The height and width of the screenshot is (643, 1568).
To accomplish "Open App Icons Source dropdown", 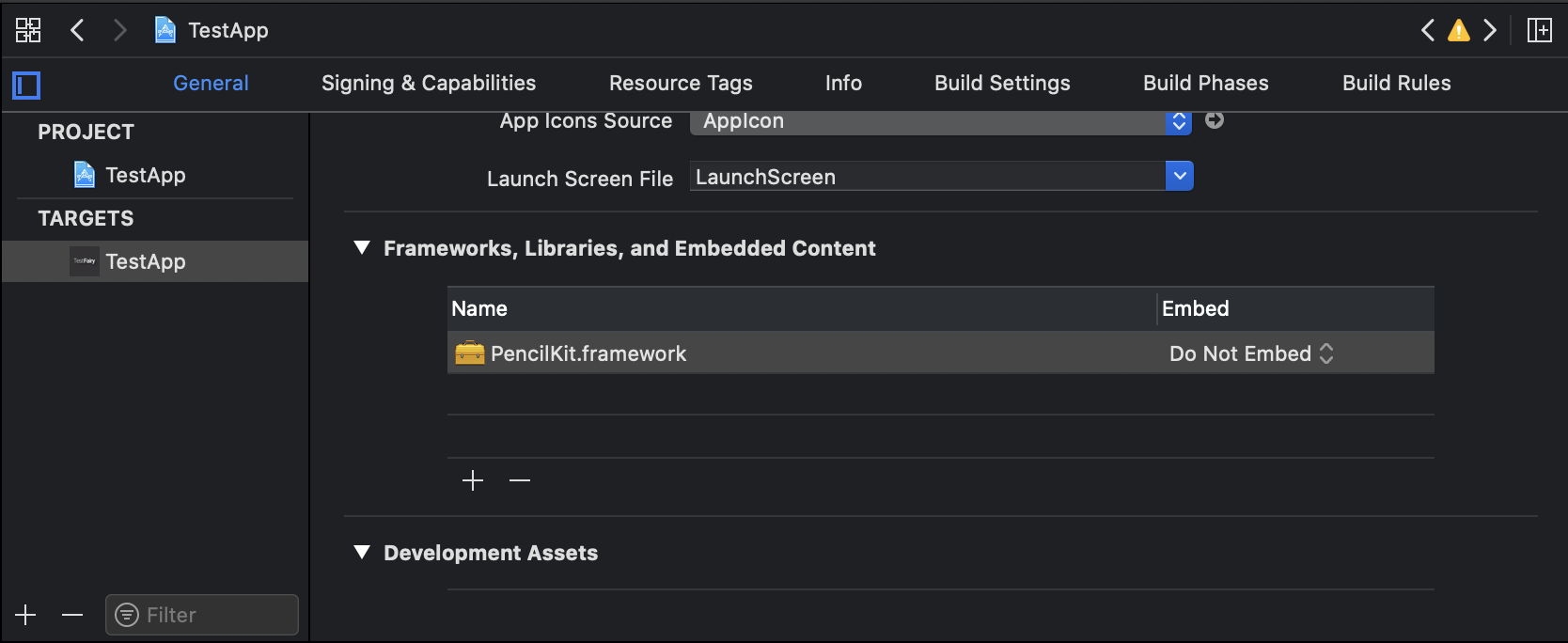I will click(1178, 121).
